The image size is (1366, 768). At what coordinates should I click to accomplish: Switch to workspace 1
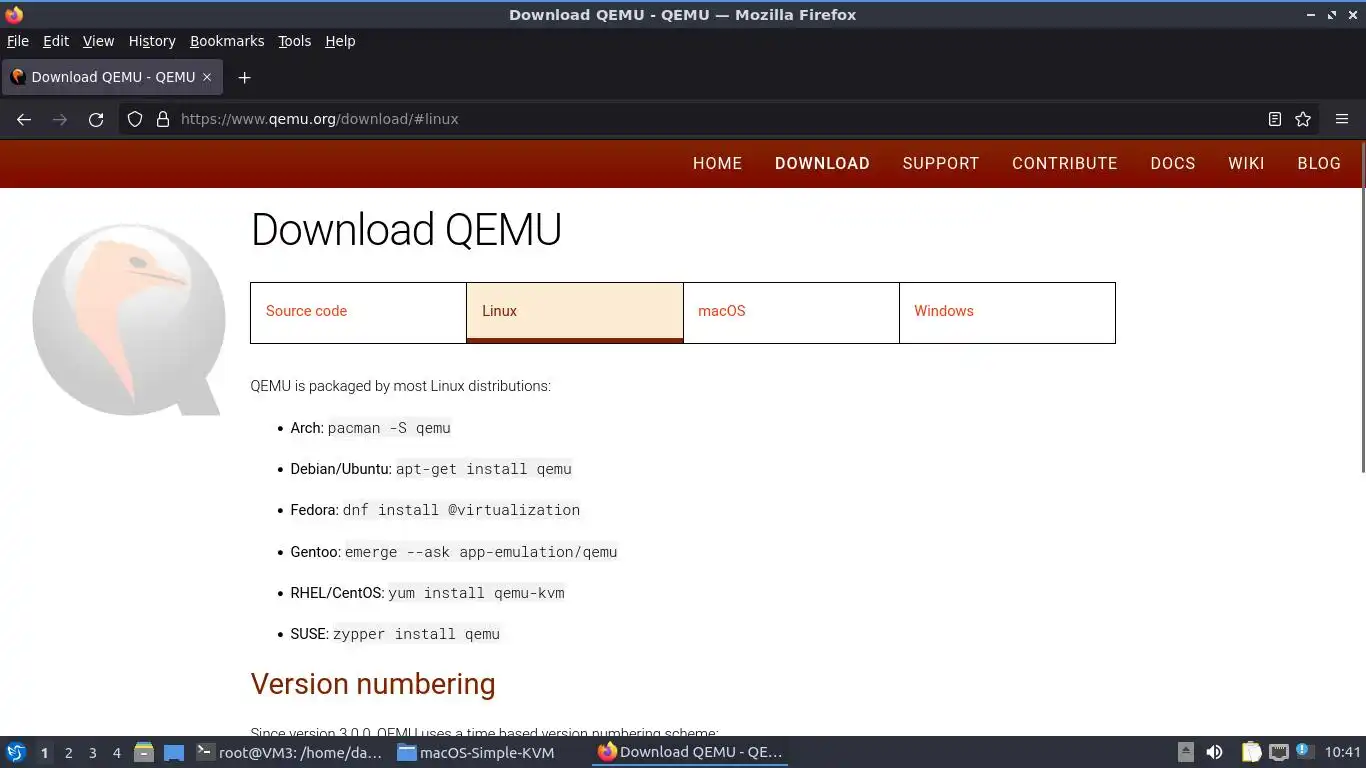pos(45,753)
